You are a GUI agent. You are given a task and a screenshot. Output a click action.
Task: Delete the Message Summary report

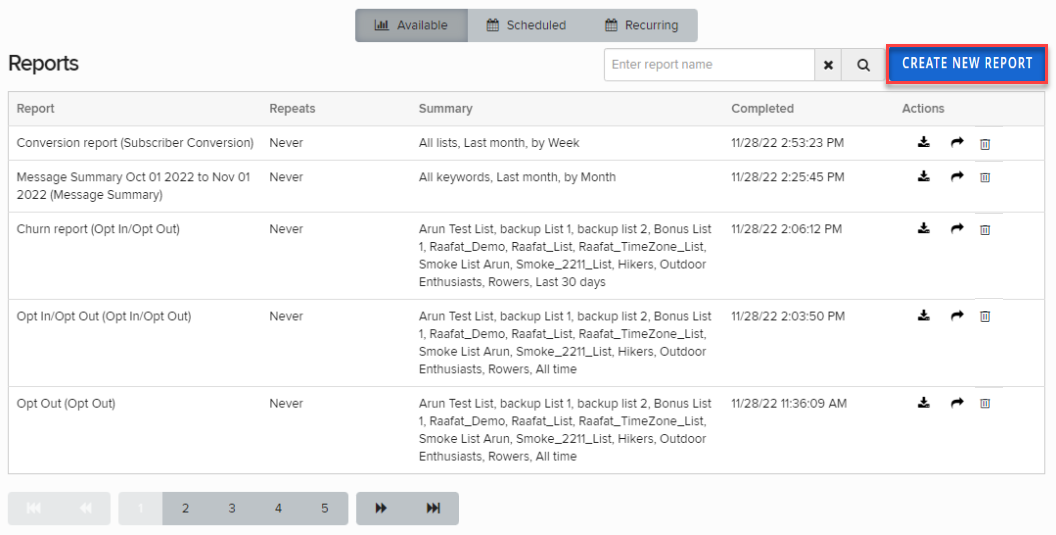click(985, 177)
